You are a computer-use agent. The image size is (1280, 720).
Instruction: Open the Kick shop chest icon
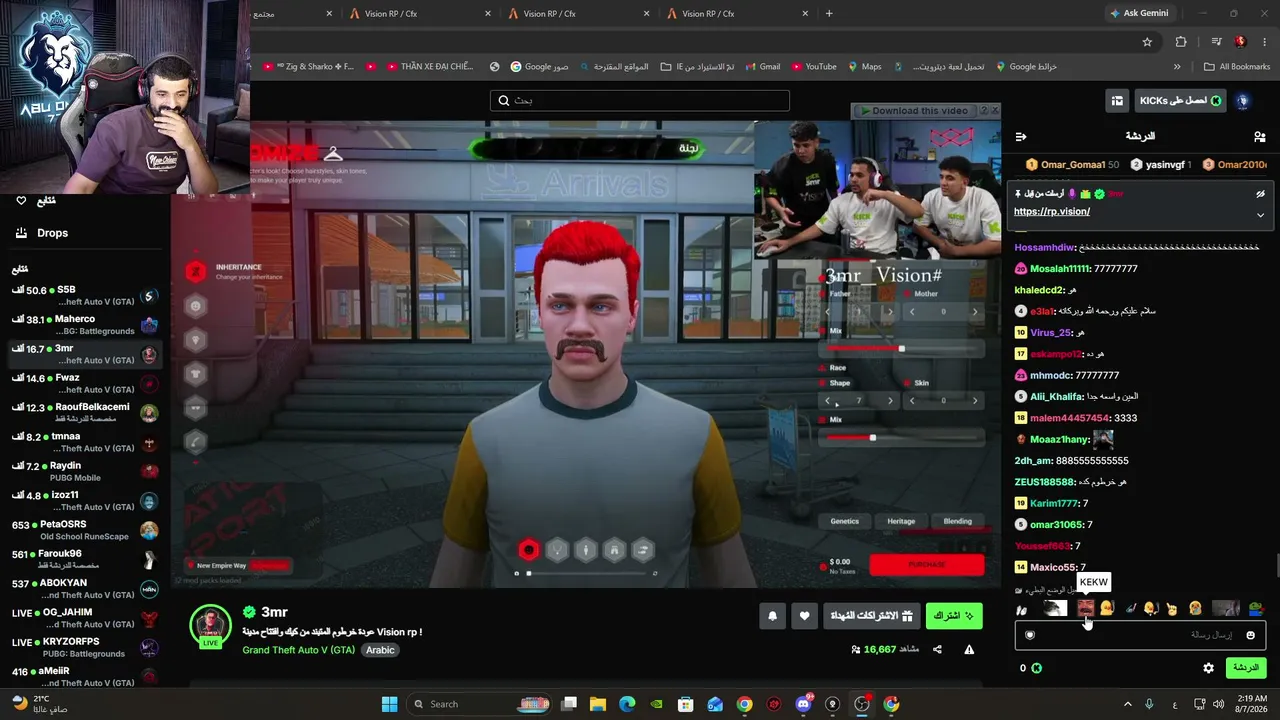[x=1117, y=101]
